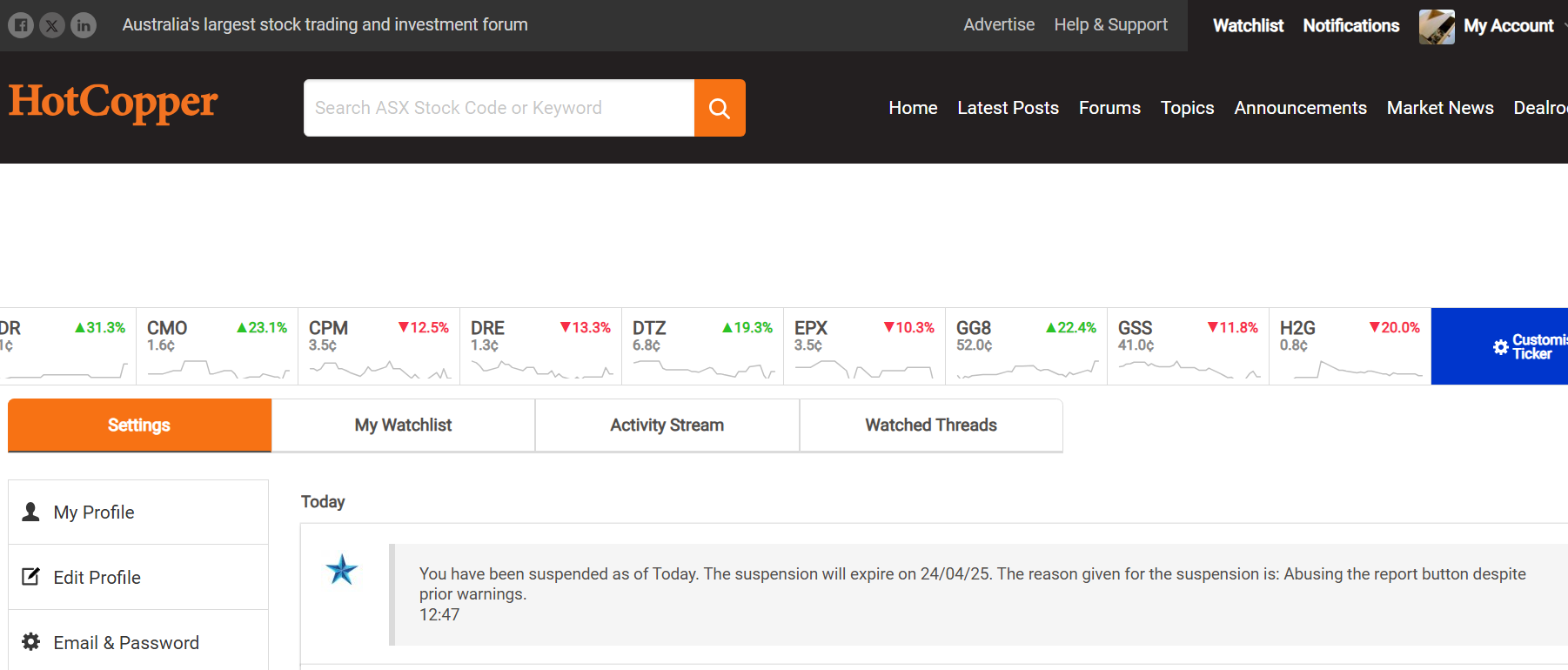
Task: Select the Settings tab
Action: coord(139,425)
